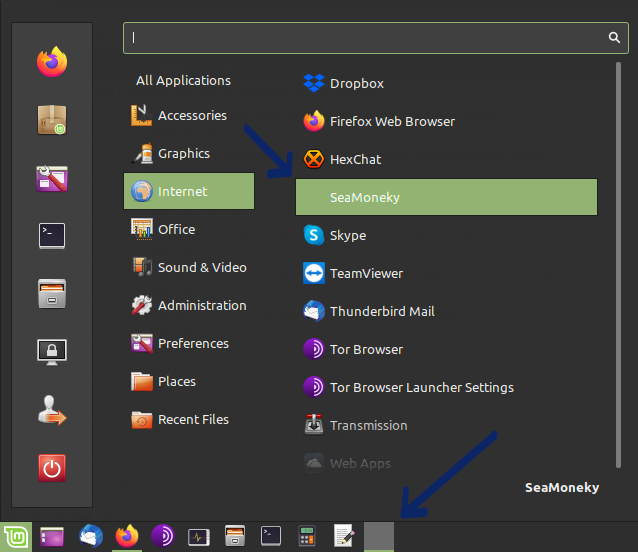
Task: Launch Tor Browser from the app list
Action: (446, 349)
